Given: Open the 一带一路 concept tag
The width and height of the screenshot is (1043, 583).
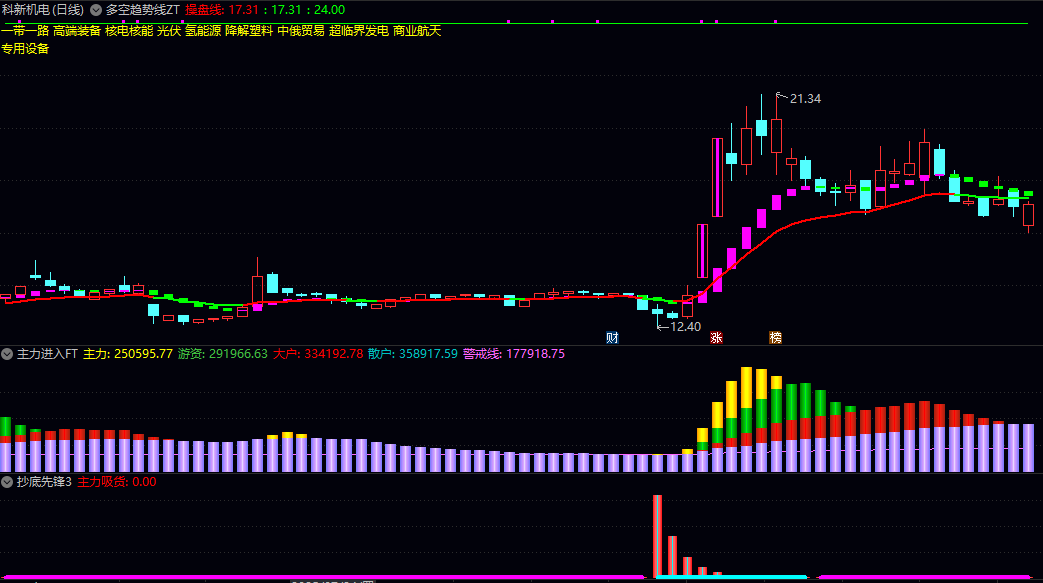Looking at the screenshot, I should tap(25, 31).
